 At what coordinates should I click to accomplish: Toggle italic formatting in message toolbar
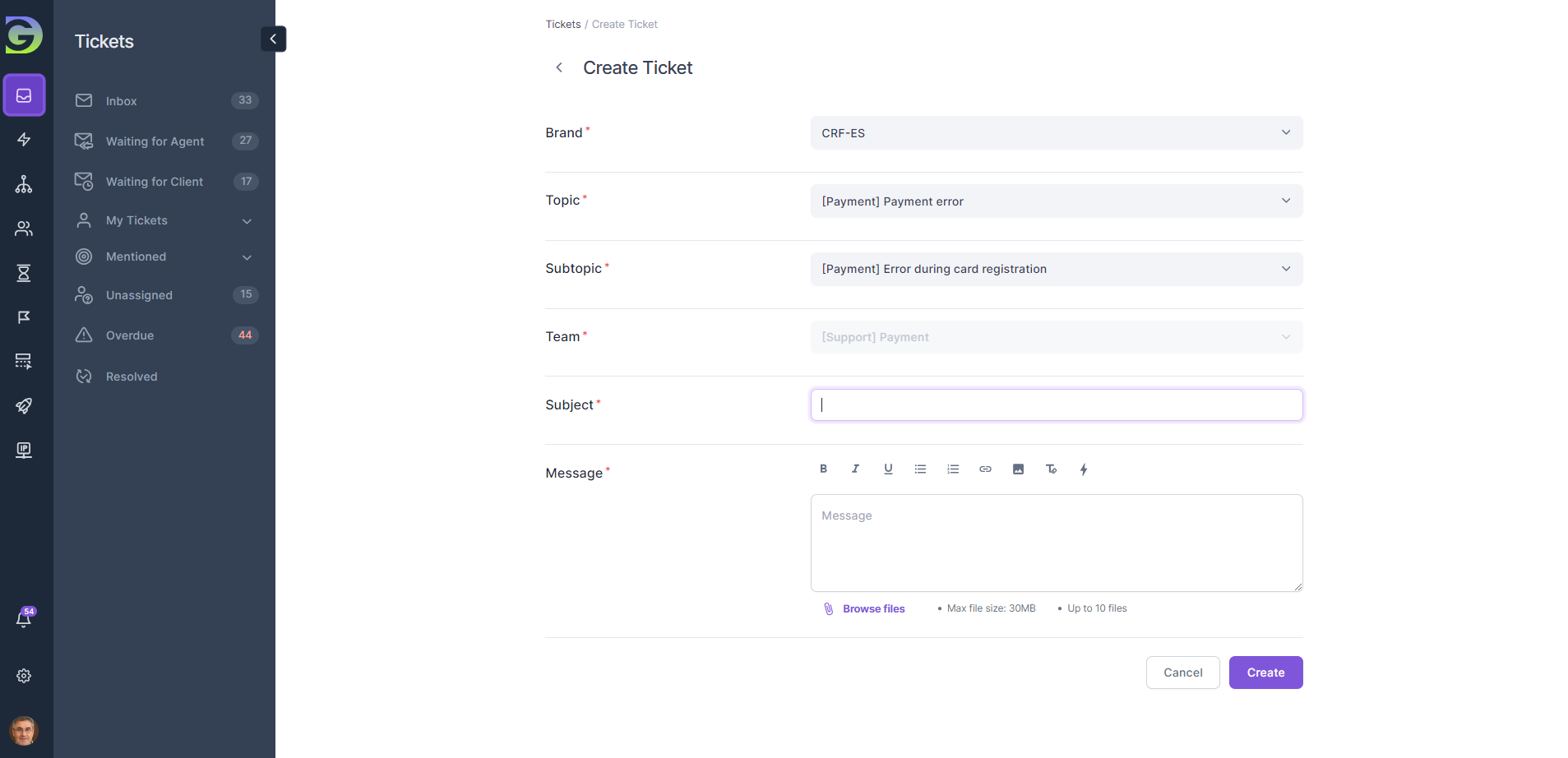tap(855, 469)
